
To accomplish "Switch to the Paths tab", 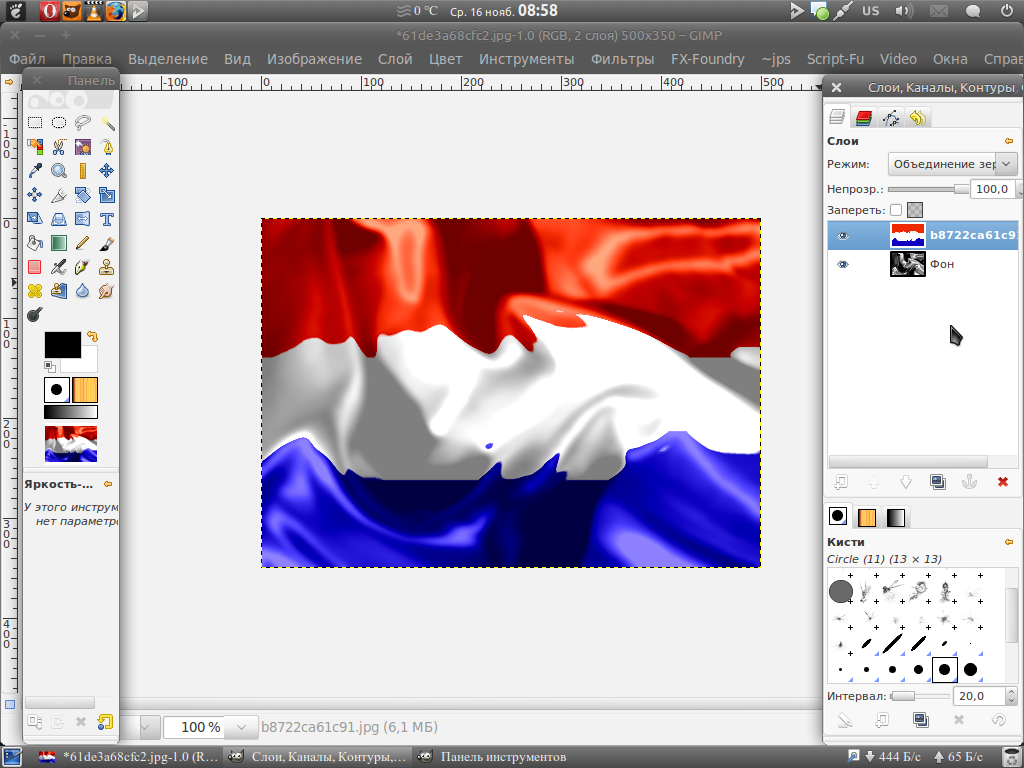I will coord(891,118).
